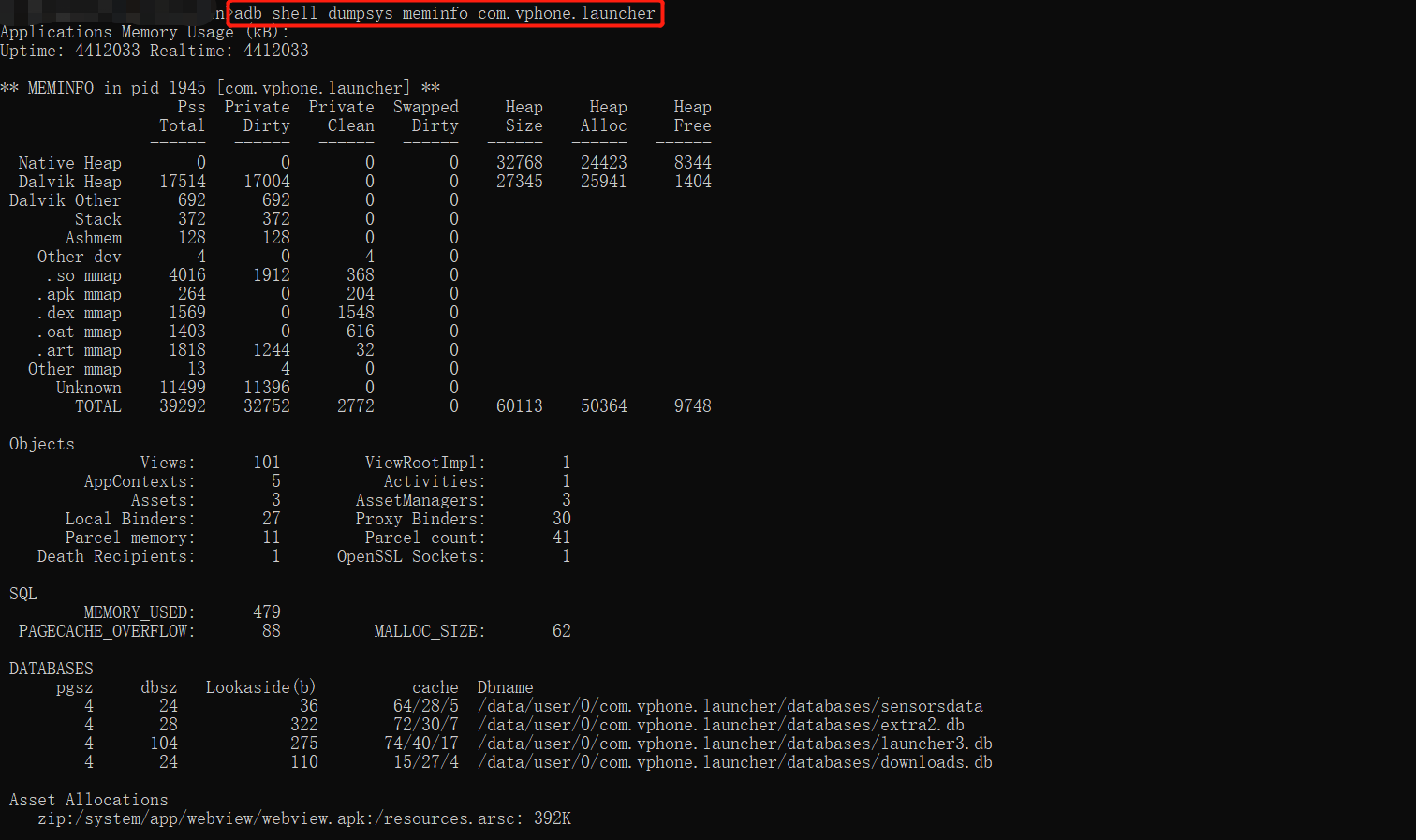Select the 'Unknown' row label
The height and width of the screenshot is (840, 1416).
coord(89,388)
